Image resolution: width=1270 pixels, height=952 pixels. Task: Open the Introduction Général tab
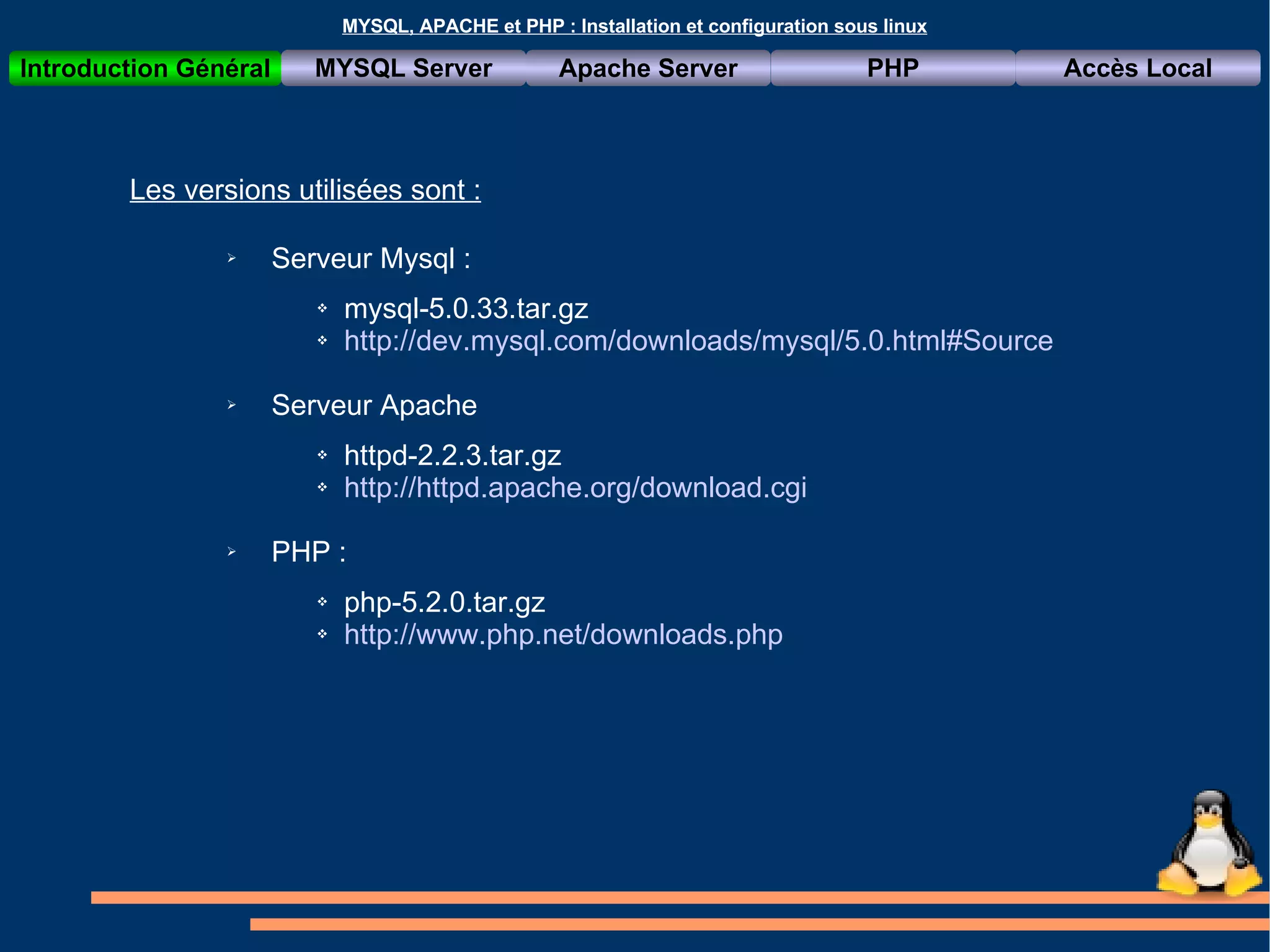(x=145, y=68)
